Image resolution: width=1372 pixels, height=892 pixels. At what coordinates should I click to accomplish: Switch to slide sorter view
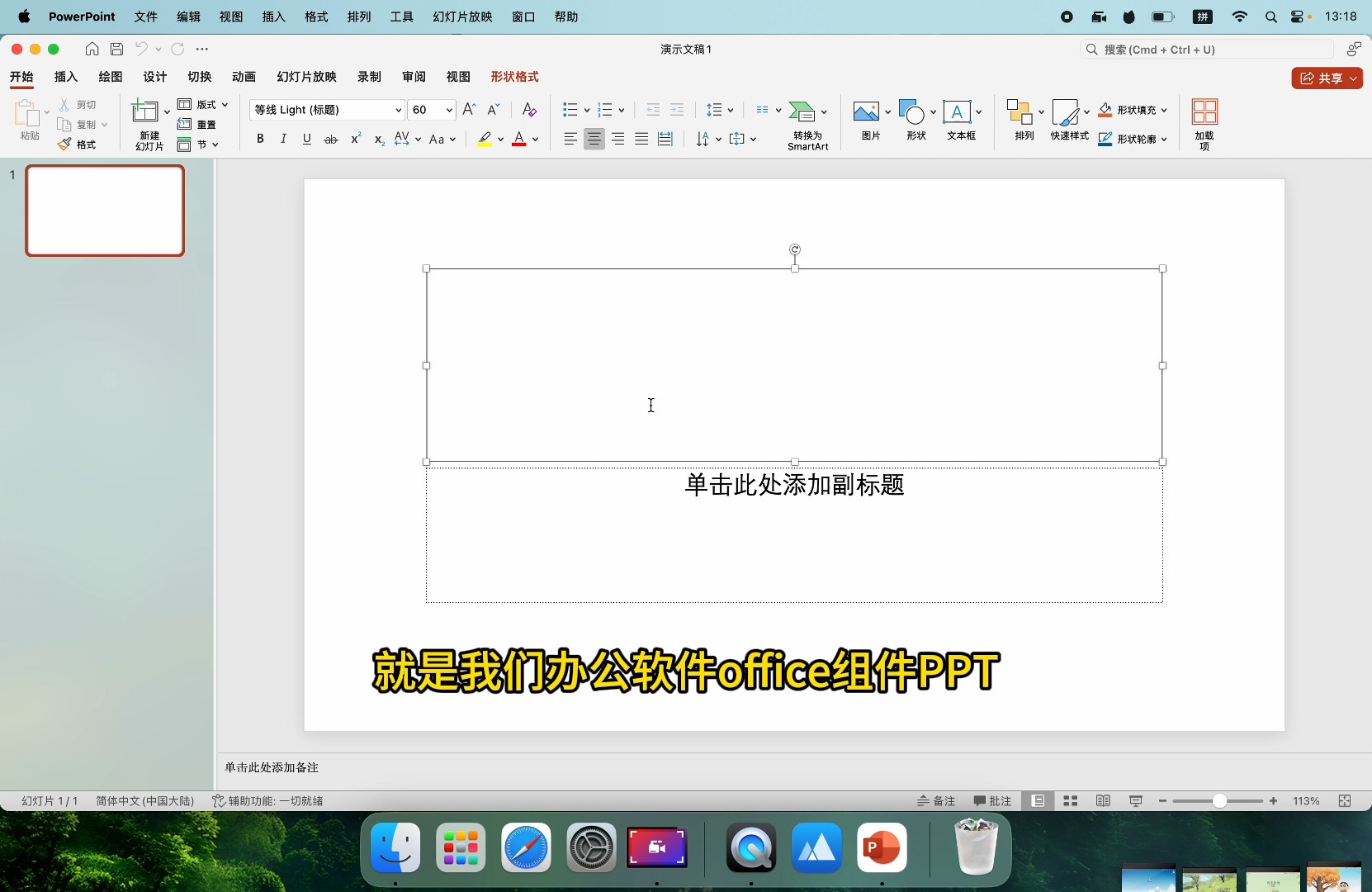click(x=1071, y=800)
